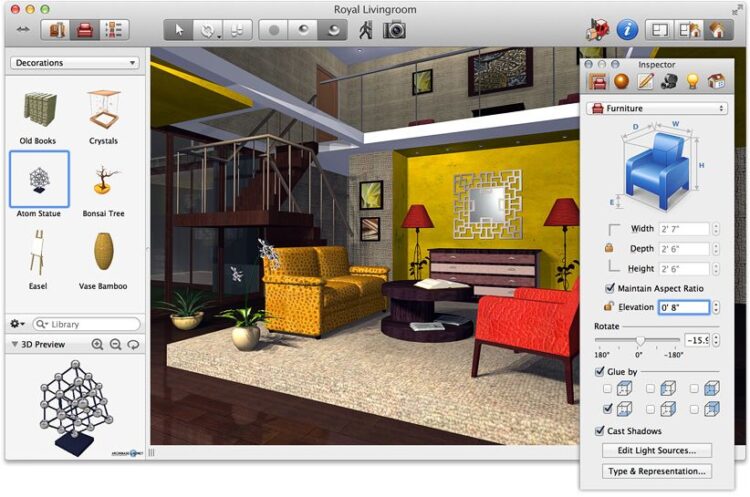750x497 pixels.
Task: Open the blue info button
Action: (627, 30)
